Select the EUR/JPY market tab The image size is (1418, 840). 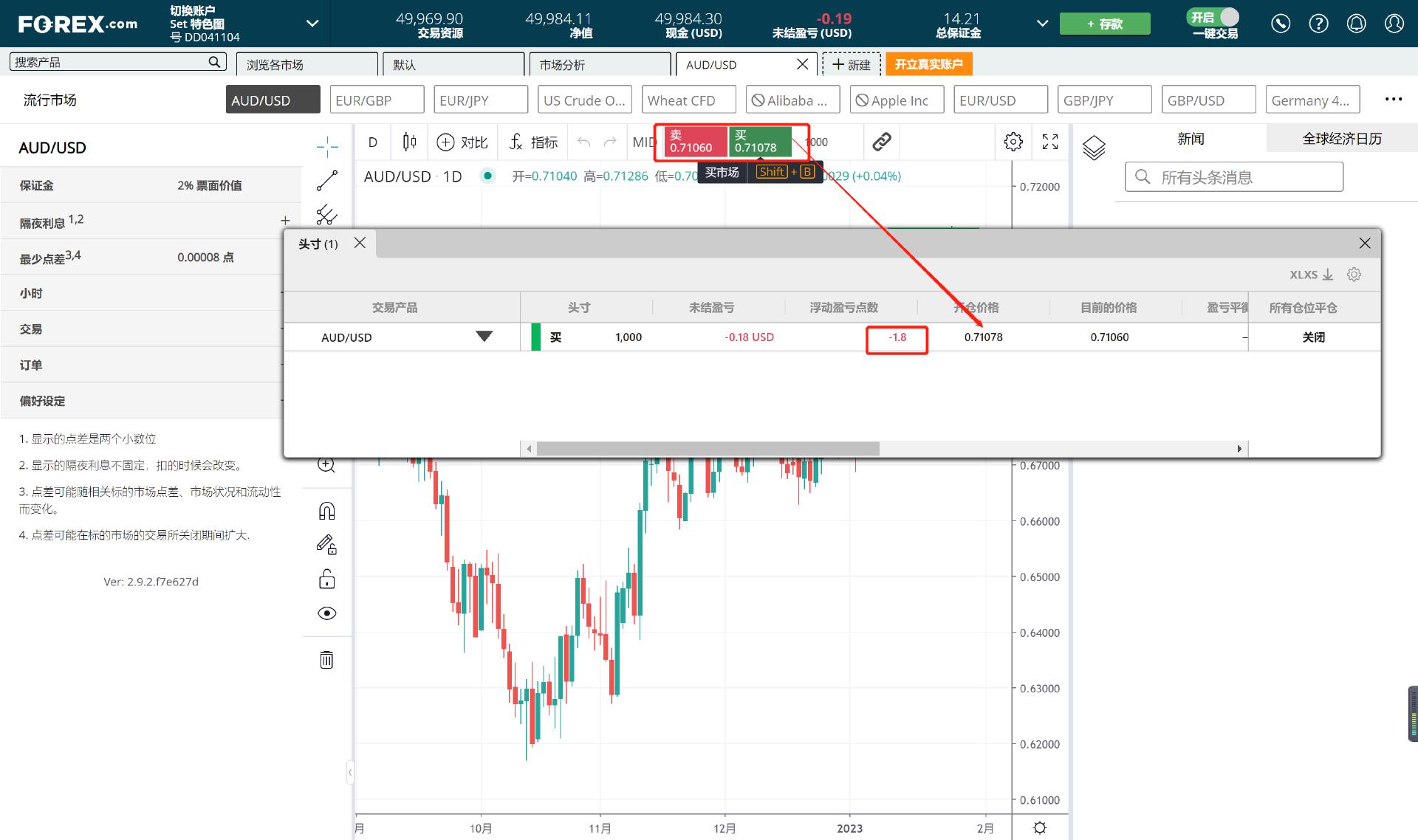481,99
